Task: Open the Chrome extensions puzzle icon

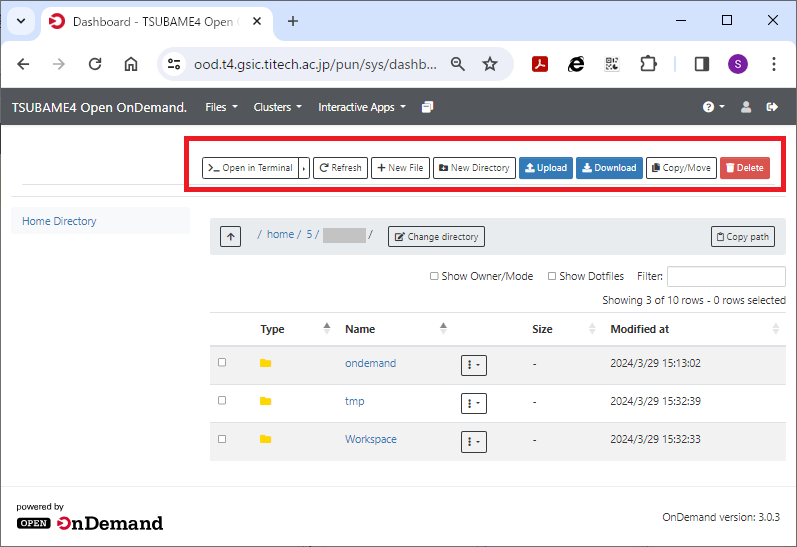Action: [x=648, y=64]
